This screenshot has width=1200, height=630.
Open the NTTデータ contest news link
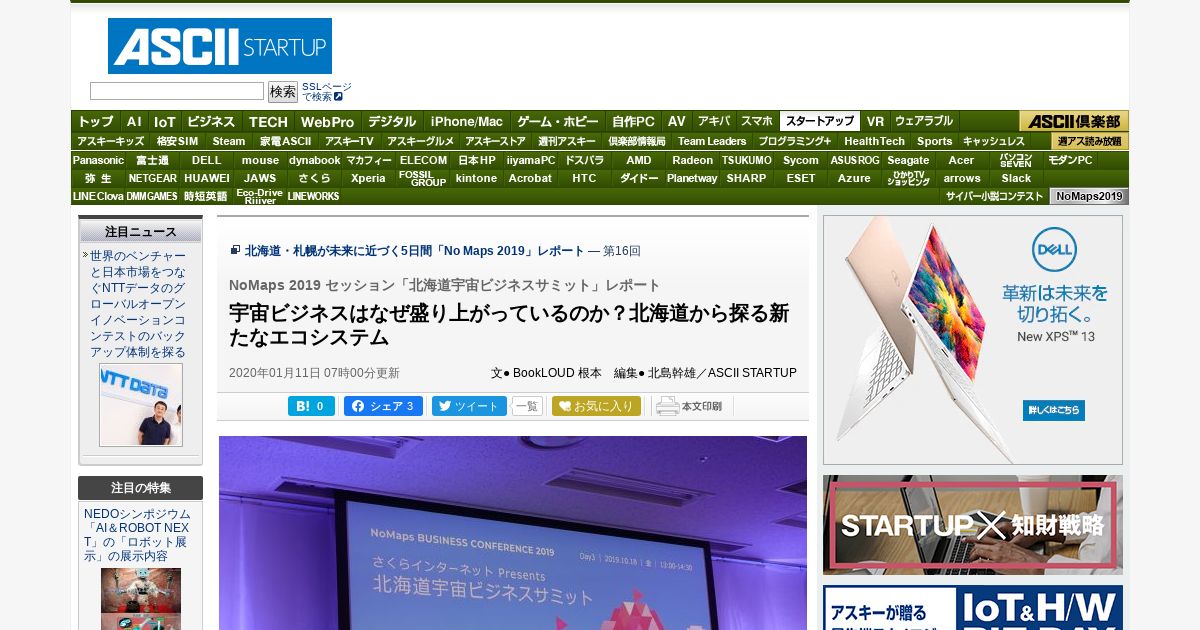click(x=138, y=304)
